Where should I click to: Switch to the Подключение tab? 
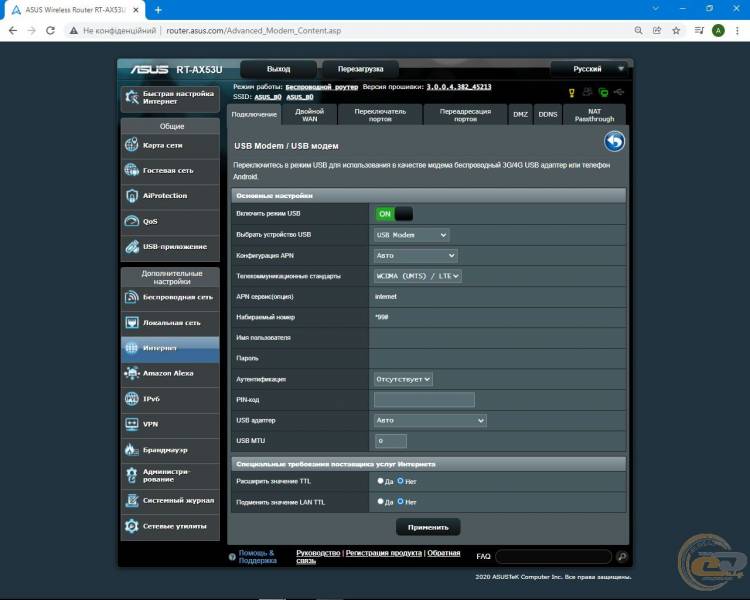pos(254,115)
